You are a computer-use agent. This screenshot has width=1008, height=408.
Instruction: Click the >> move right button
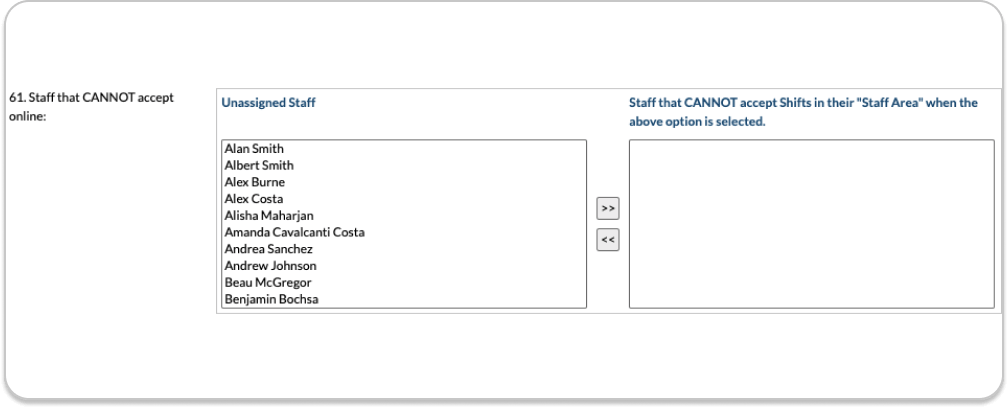click(608, 208)
